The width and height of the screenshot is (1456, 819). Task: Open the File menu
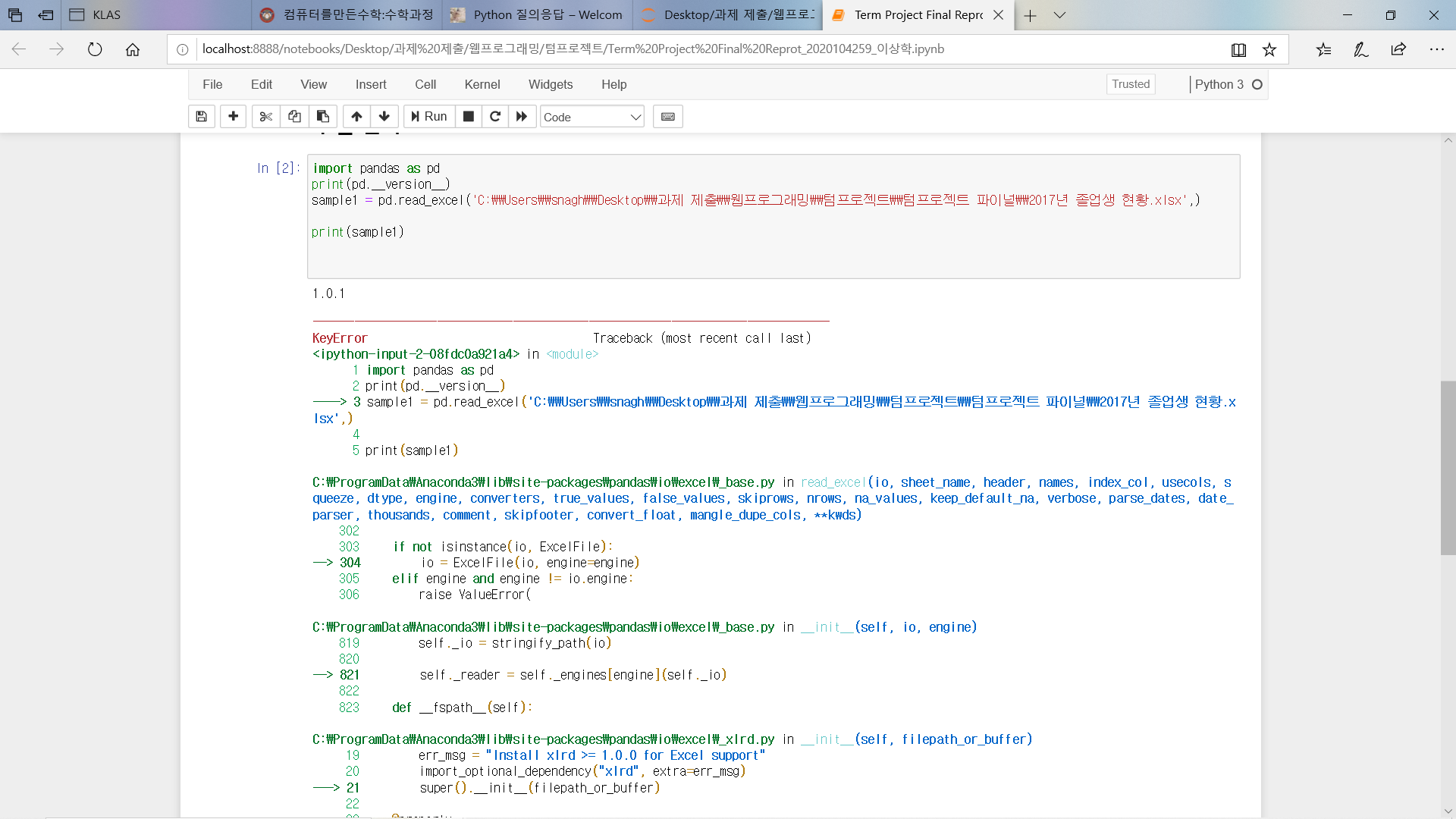(x=212, y=84)
